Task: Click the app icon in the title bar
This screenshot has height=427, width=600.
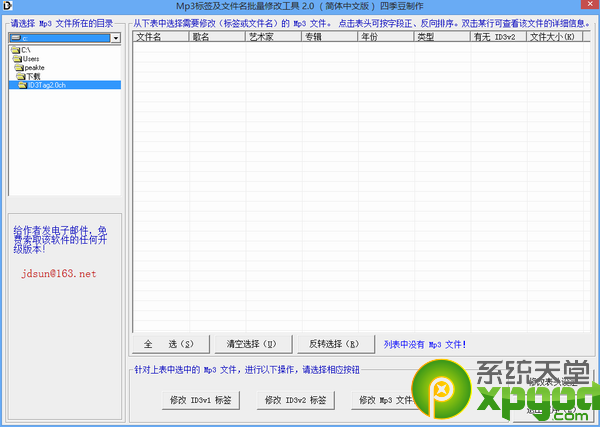Action: (8, 7)
